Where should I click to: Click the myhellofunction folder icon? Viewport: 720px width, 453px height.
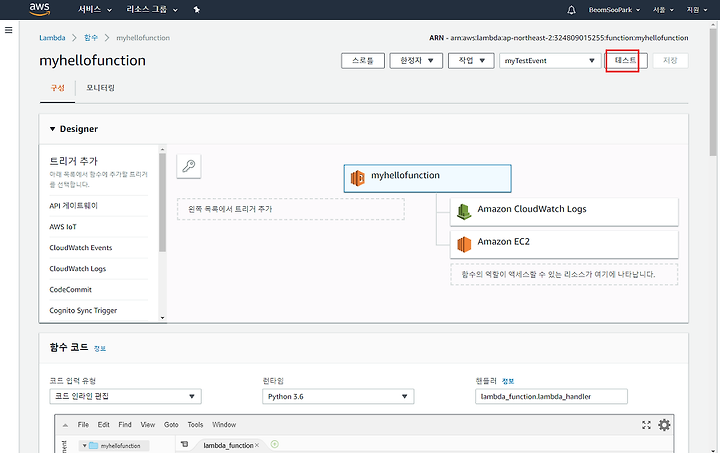94,446
